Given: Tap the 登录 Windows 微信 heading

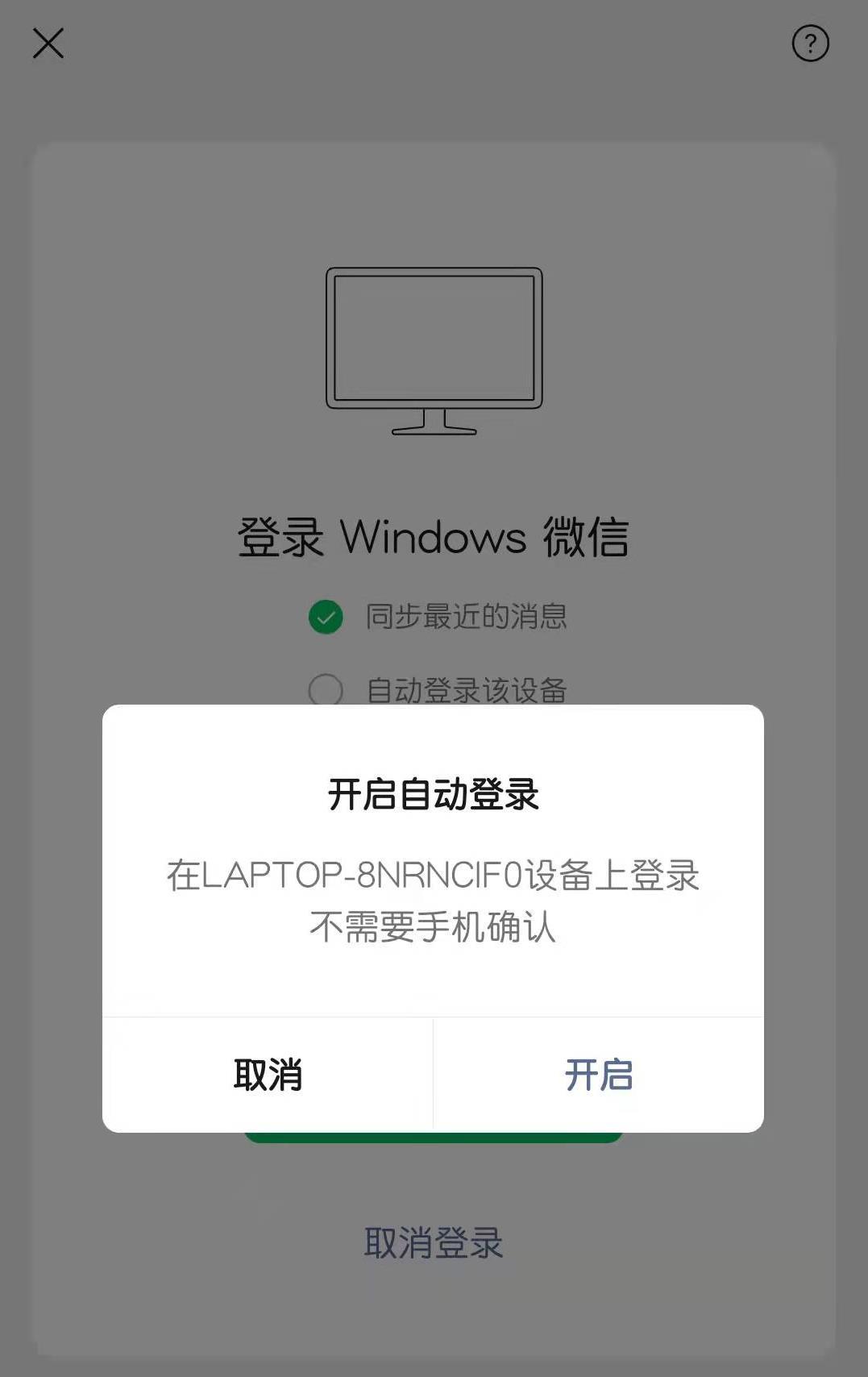Looking at the screenshot, I should coord(434,537).
